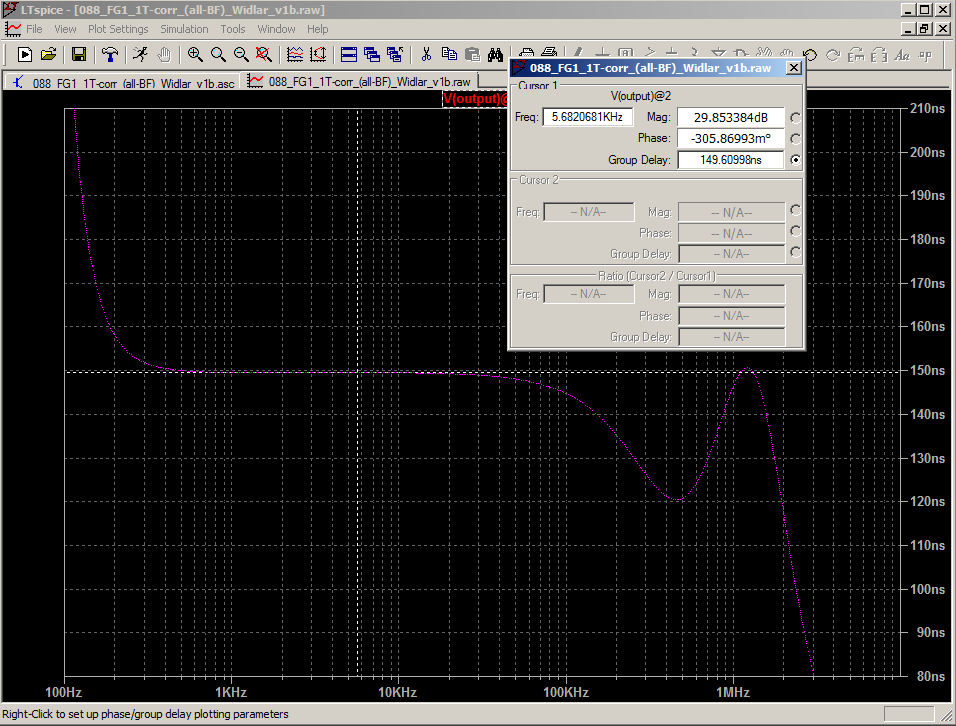Click the zoom full extents icon
The height and width of the screenshot is (726, 956).
264,54
